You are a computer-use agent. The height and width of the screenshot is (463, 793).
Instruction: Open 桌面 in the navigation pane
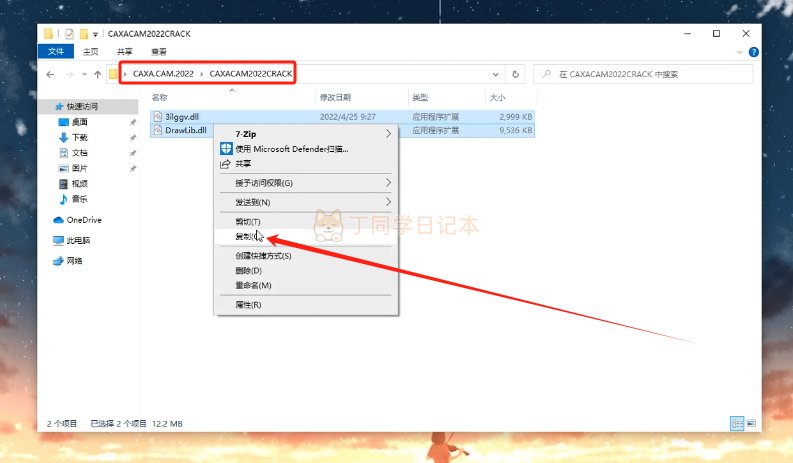point(79,122)
